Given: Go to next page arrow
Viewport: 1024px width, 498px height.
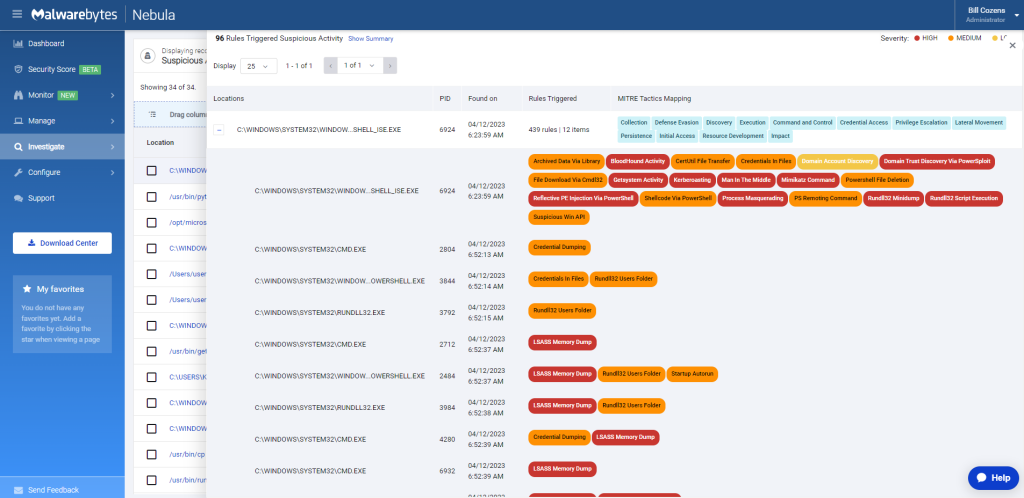Looking at the screenshot, I should pyautogui.click(x=390, y=66).
